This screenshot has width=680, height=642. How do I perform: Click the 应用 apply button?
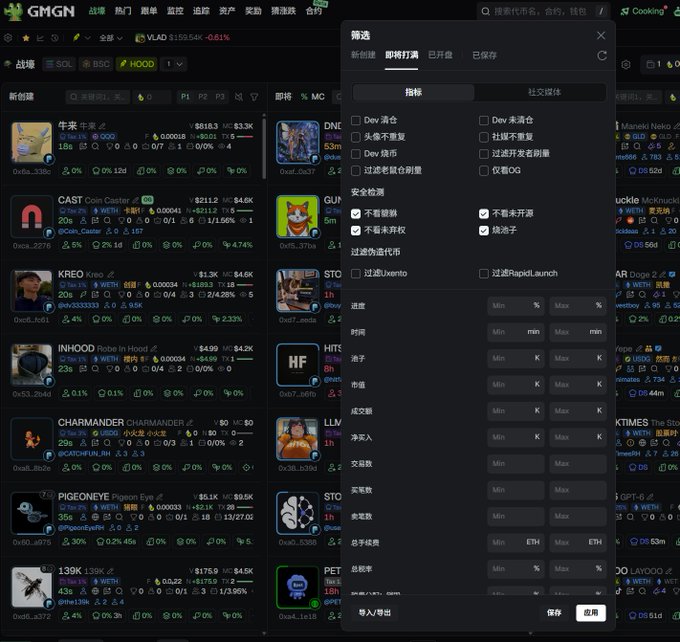click(x=591, y=613)
